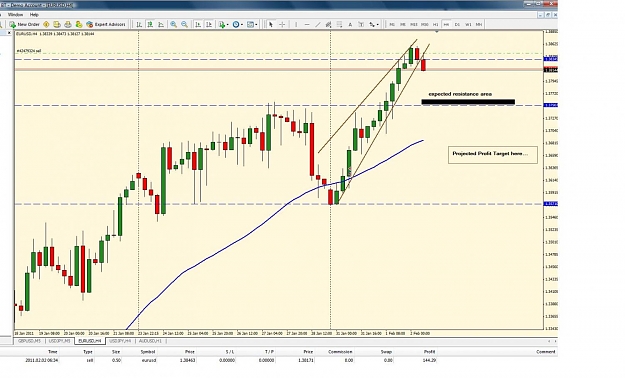The image size is (625, 378).
Task: Switch timeframe to W1
Action: click(468, 24)
